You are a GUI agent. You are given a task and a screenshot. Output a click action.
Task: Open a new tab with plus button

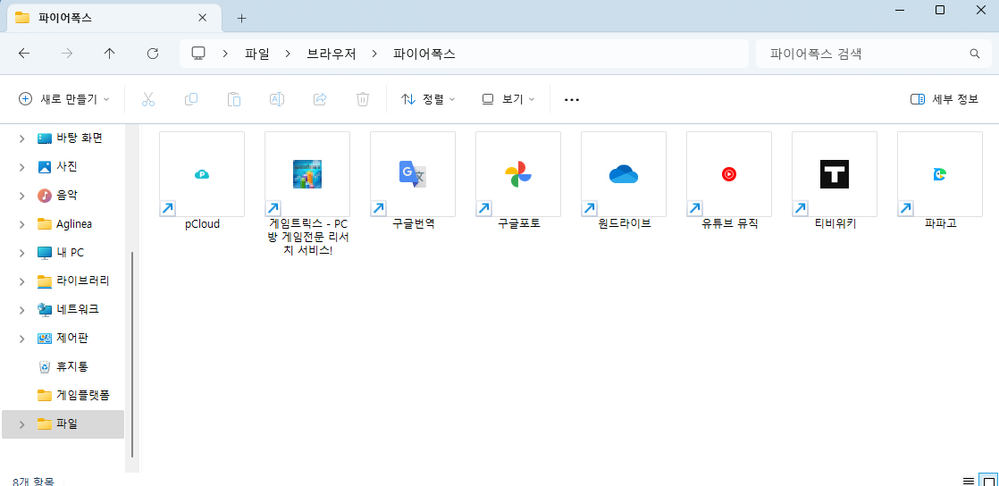point(241,18)
